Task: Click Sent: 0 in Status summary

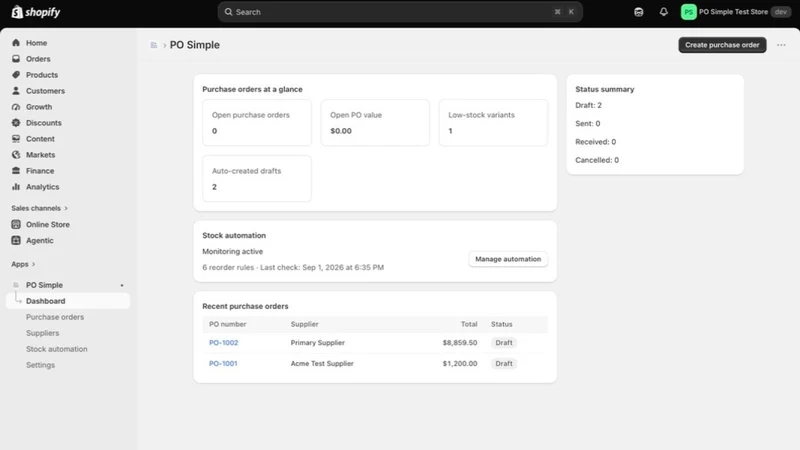Action: click(587, 123)
